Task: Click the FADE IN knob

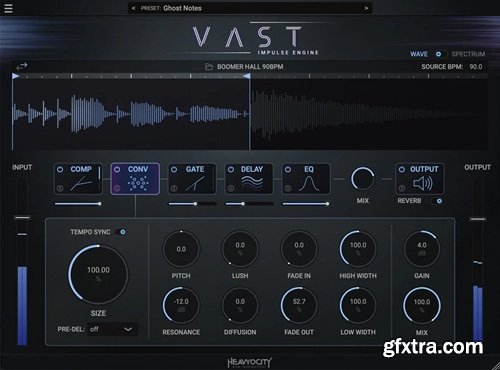Action: 299,249
